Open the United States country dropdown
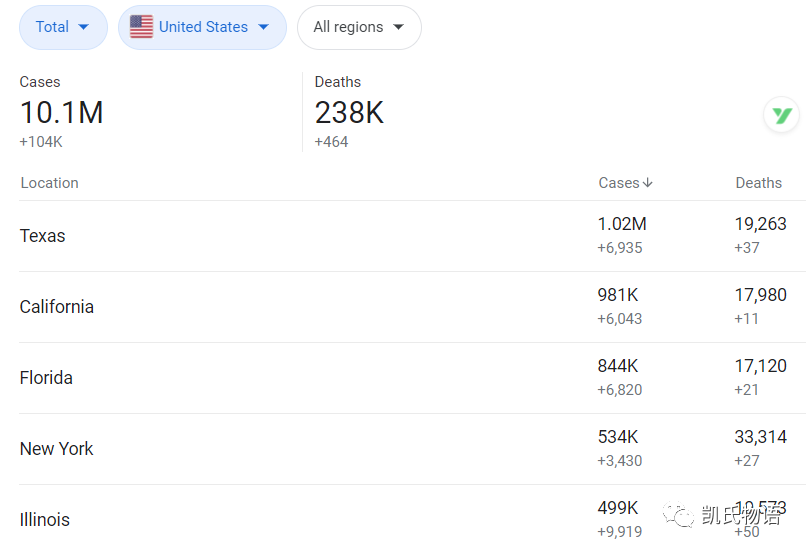 click(x=202, y=27)
